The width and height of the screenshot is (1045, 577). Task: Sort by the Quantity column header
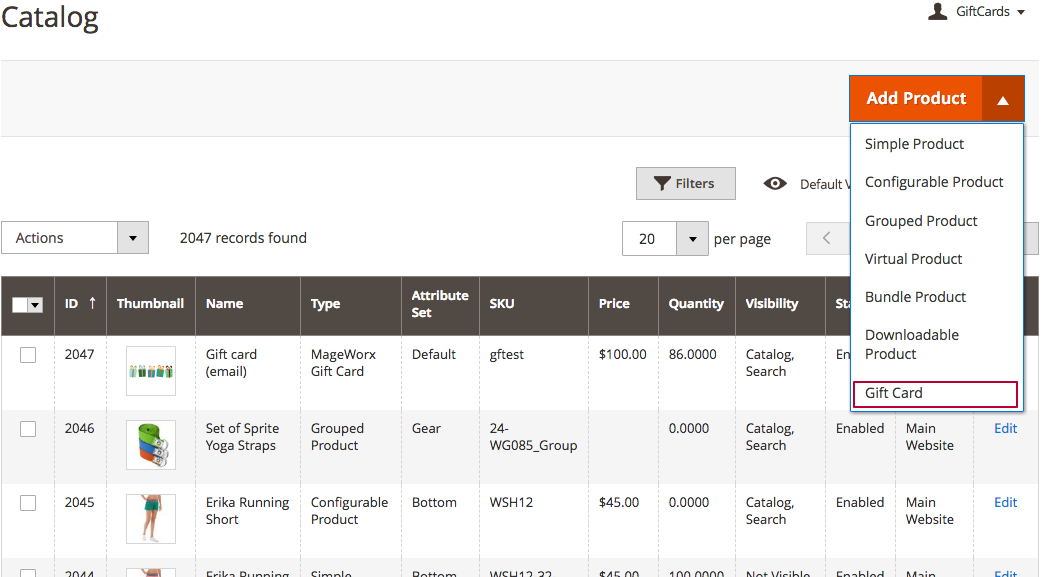click(x=696, y=304)
